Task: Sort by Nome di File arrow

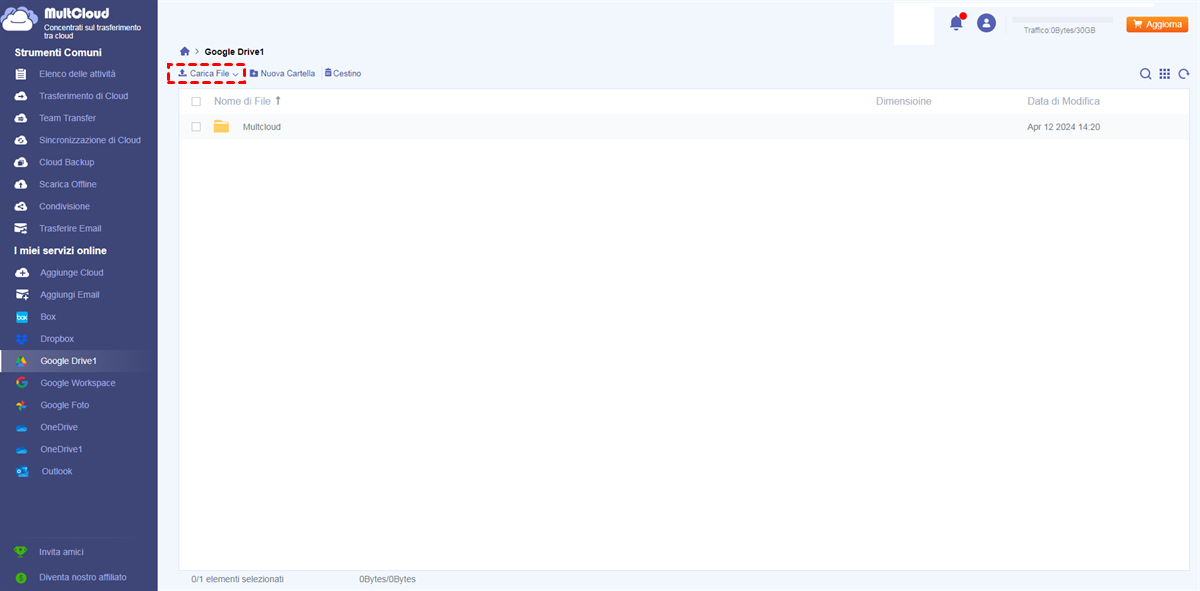Action: coord(278,101)
